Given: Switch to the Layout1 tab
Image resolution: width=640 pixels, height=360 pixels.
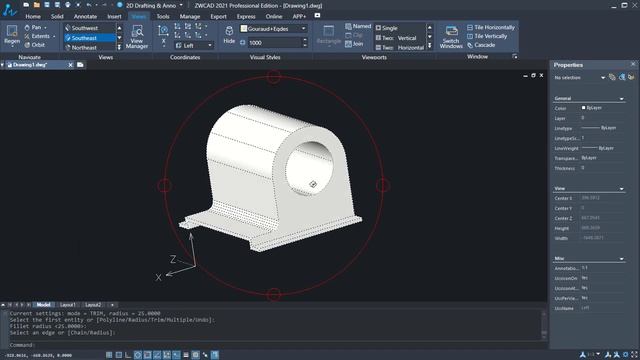Looking at the screenshot, I should [68, 305].
